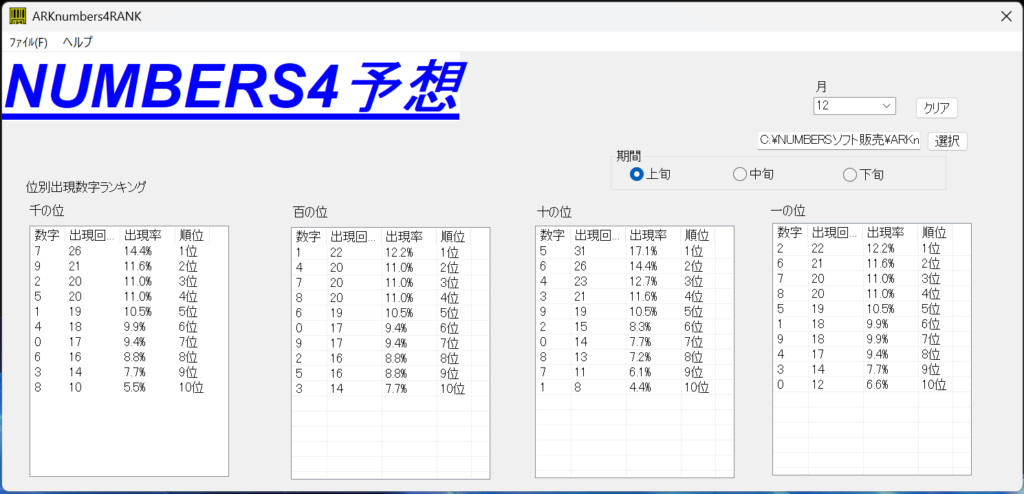Select the 下旬 radio button

coord(851,174)
